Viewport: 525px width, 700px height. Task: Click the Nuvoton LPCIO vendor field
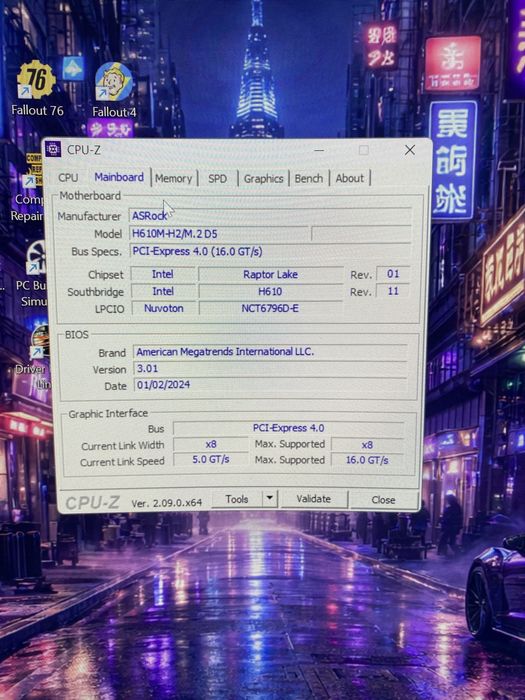click(x=163, y=308)
